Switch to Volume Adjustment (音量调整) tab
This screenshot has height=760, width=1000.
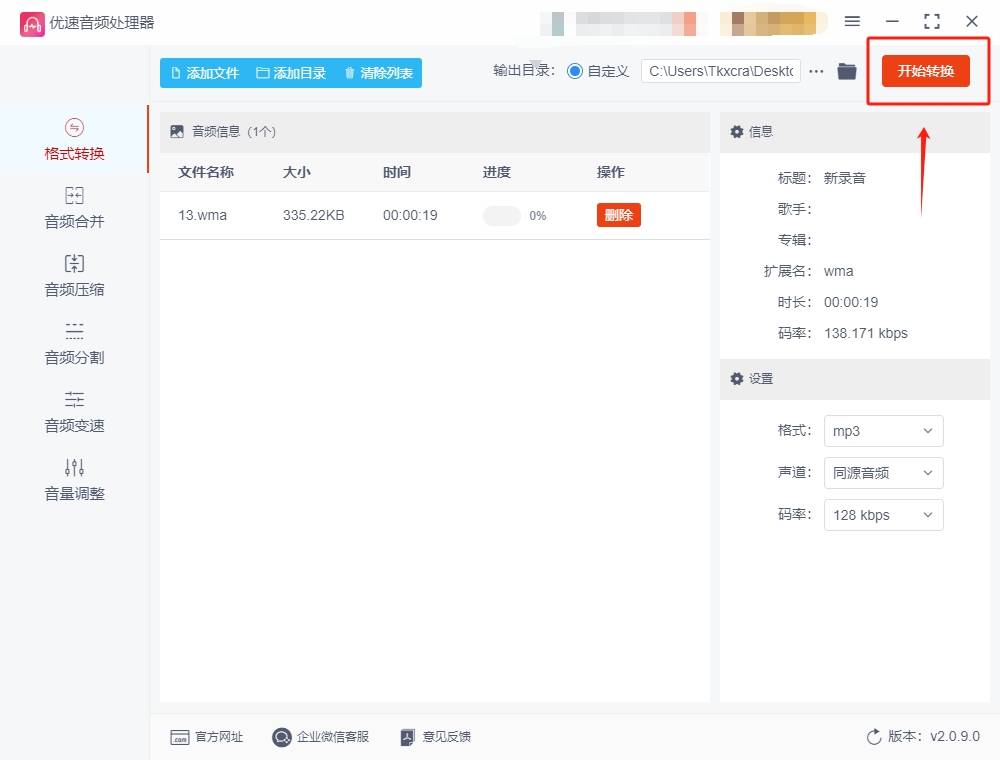(x=74, y=481)
